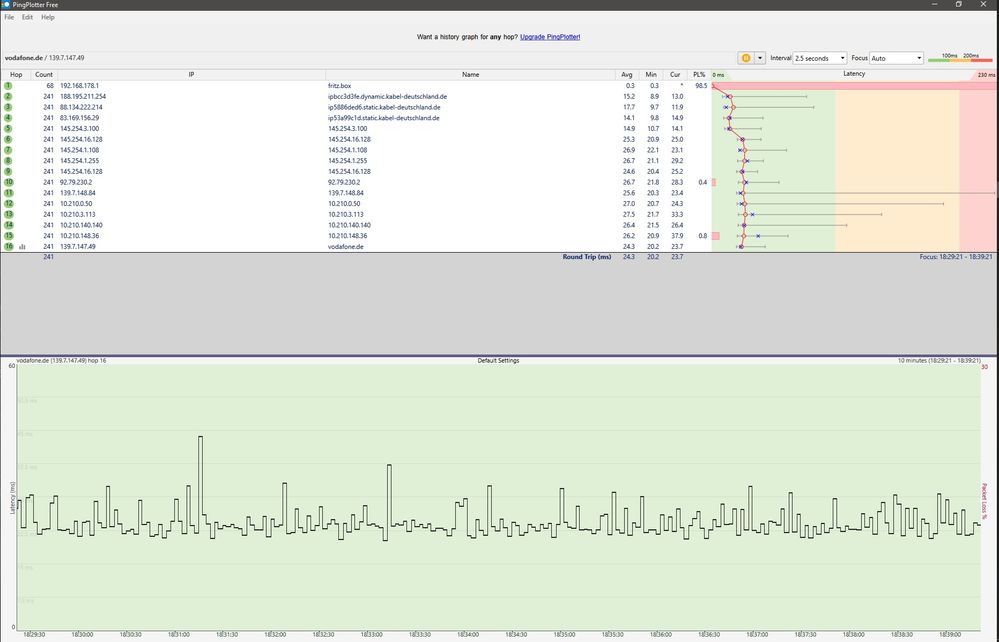The width and height of the screenshot is (999, 642).
Task: Select IP 10.210.140.140 in IP column
Action: [x=81, y=225]
